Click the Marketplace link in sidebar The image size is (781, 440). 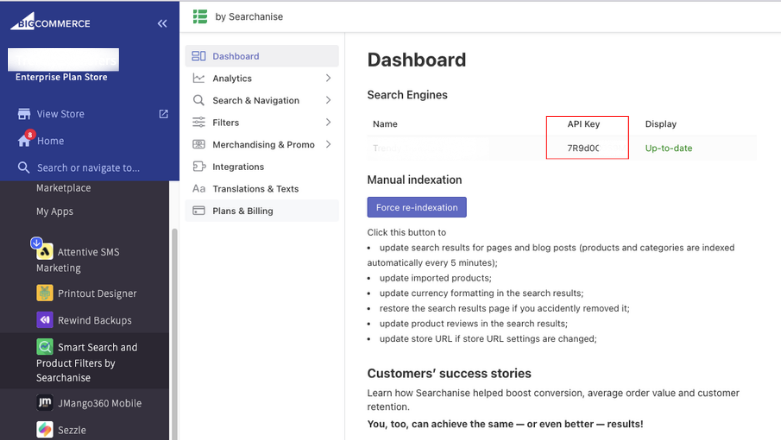63,188
